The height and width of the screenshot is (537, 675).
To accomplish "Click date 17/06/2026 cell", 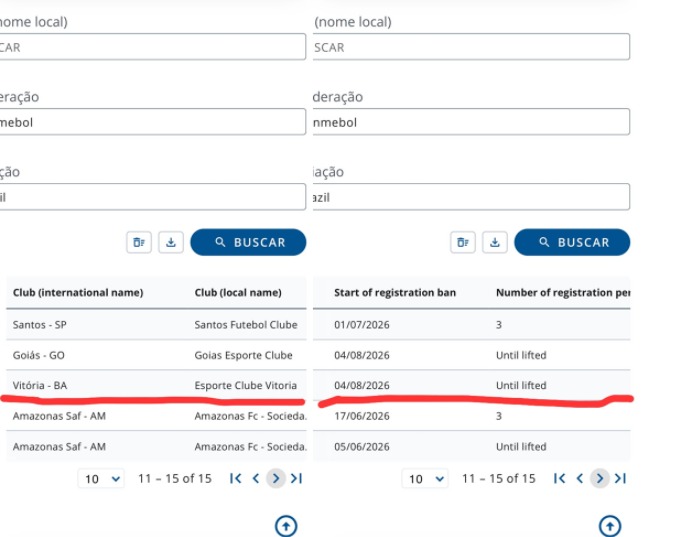I will 362,416.
